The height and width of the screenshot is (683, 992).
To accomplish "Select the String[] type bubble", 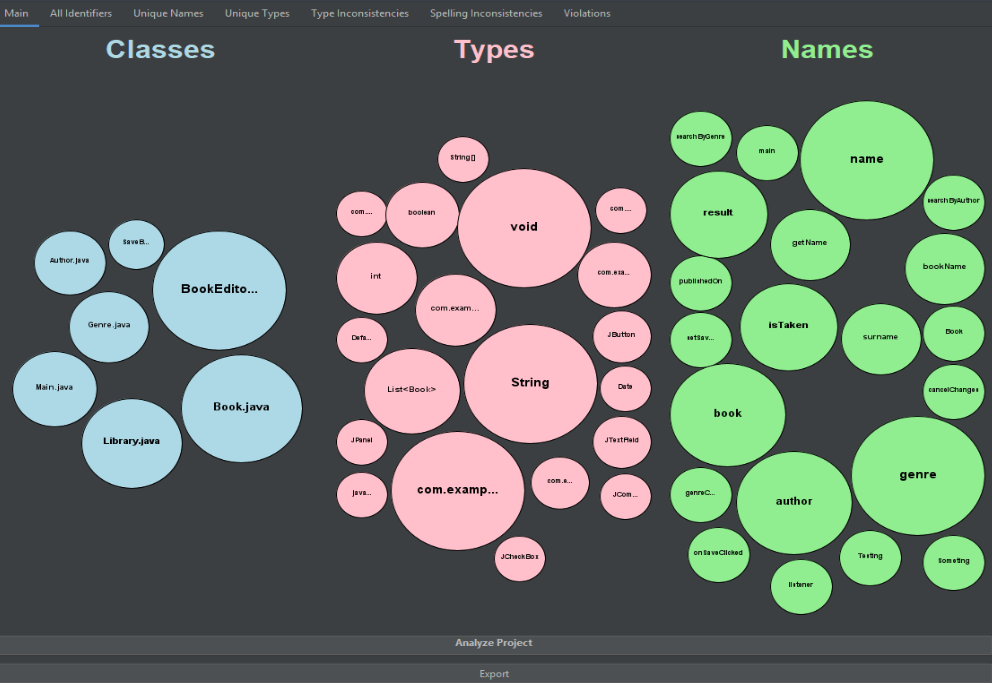I will point(463,159).
